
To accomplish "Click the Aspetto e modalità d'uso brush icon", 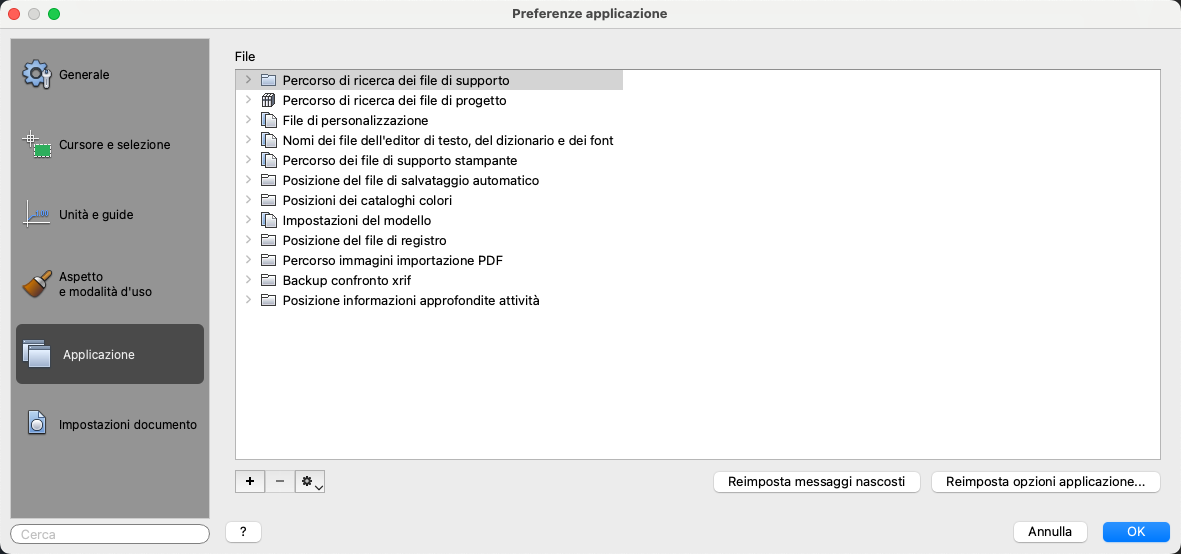I will point(37,284).
